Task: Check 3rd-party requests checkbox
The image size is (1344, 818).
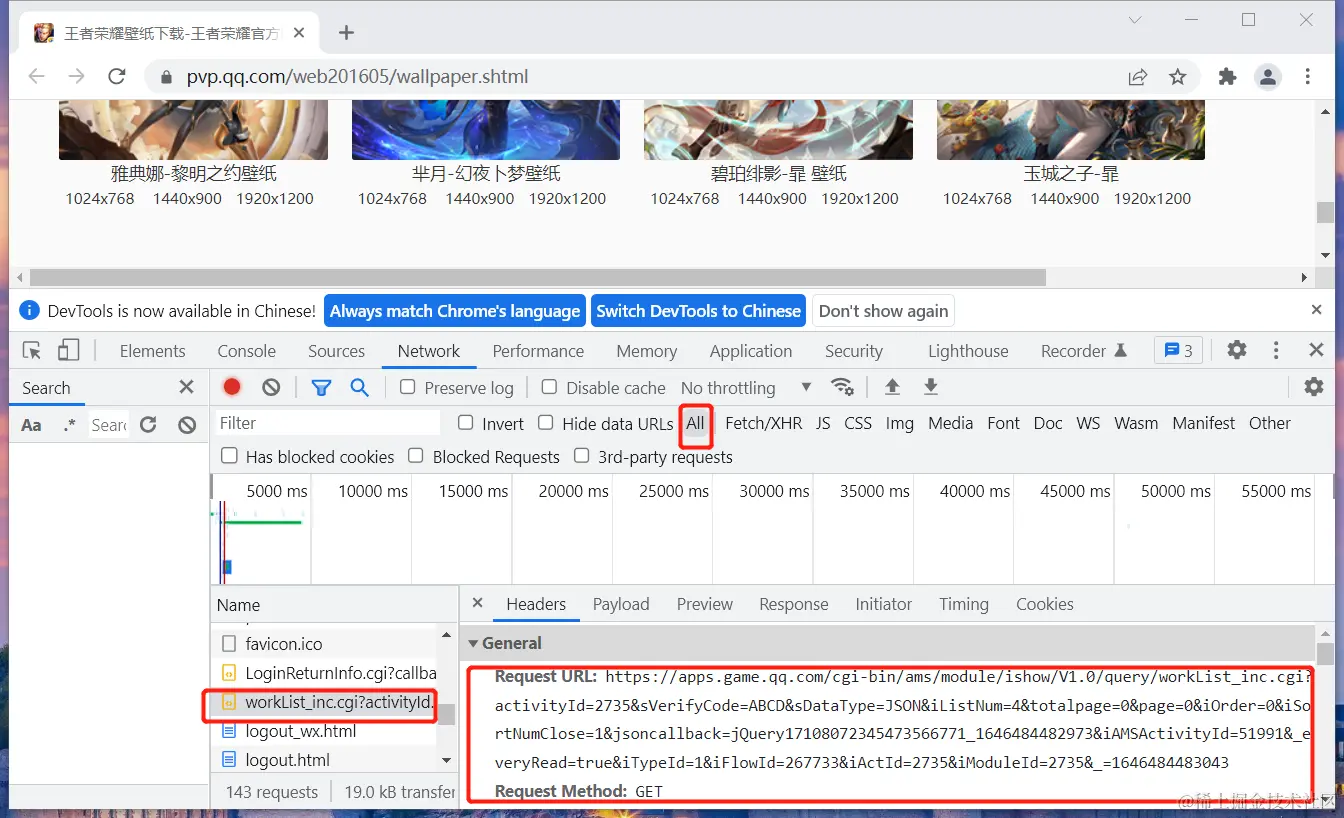Action: point(581,456)
